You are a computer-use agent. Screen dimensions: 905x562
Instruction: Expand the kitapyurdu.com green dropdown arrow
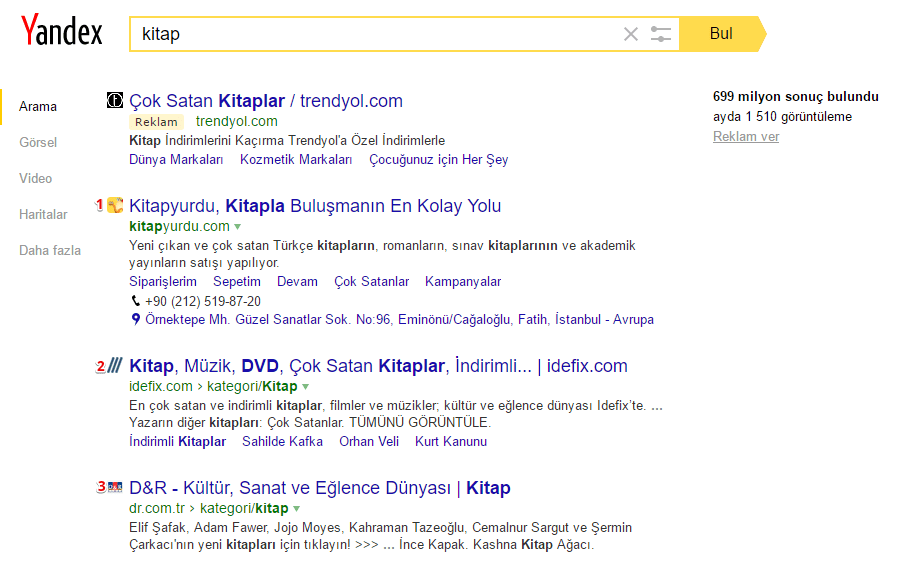[x=238, y=227]
